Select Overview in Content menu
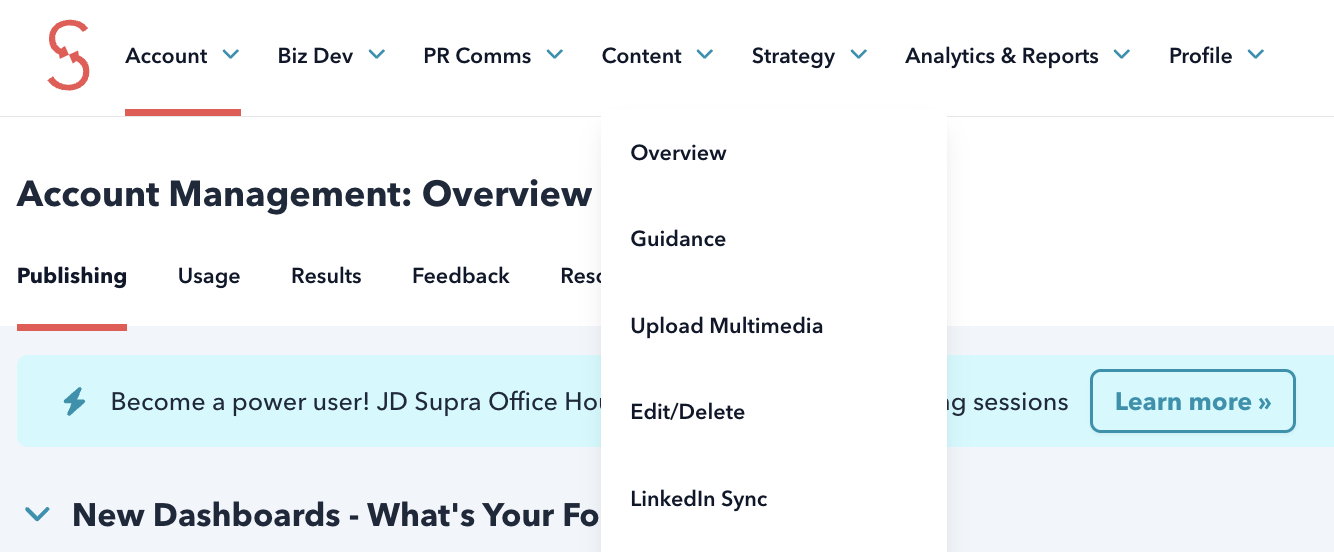 (x=678, y=153)
